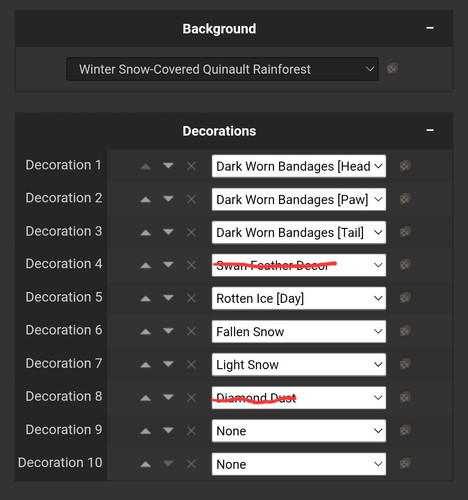Randomize Decoration 3 with dice icon
The height and width of the screenshot is (500, 468).
point(405,232)
